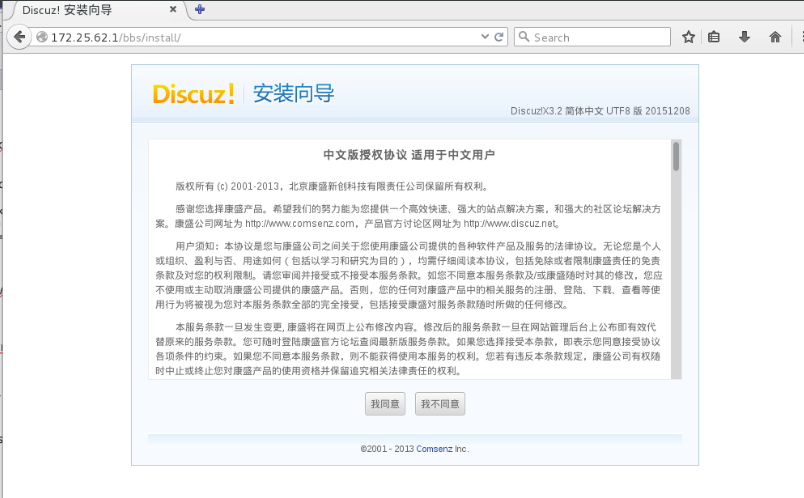Click the http://www.discuz.net text in agreement

[510, 224]
